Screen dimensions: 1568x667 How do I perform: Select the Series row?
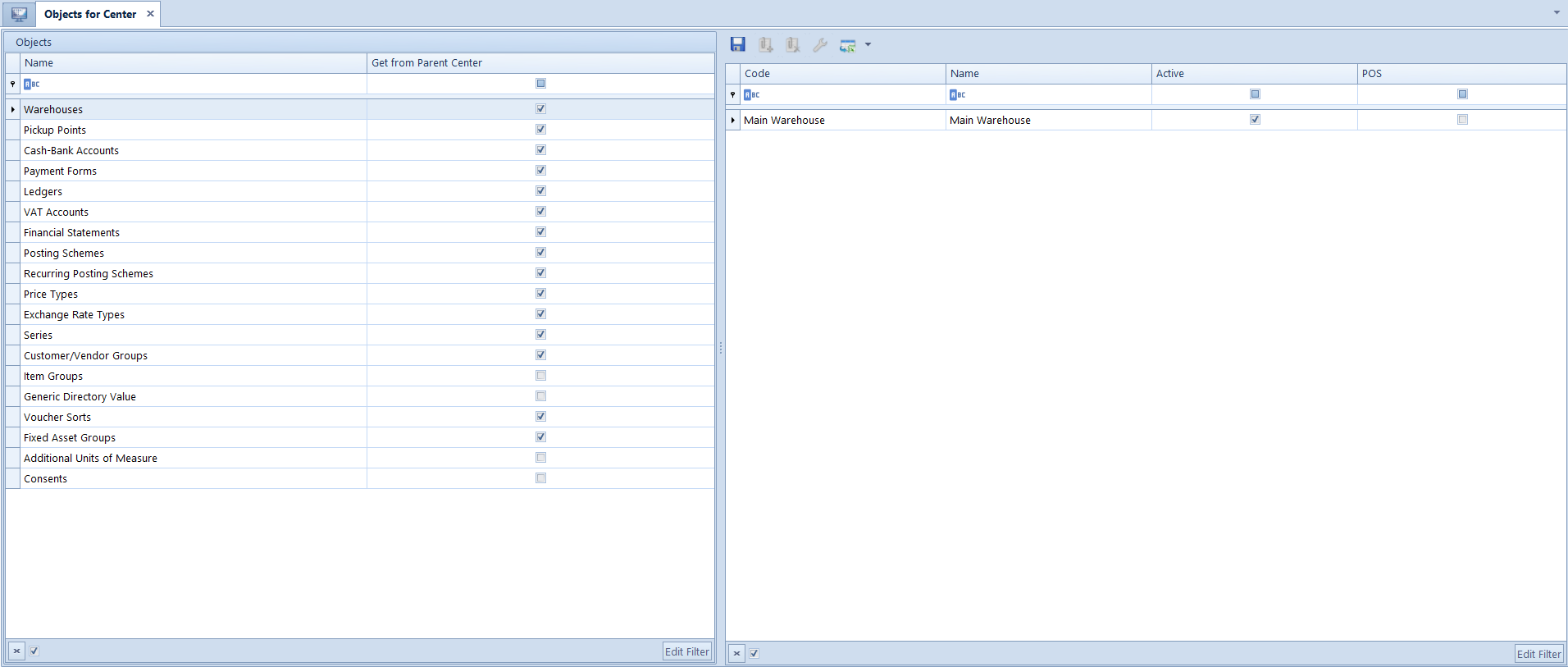360,335
